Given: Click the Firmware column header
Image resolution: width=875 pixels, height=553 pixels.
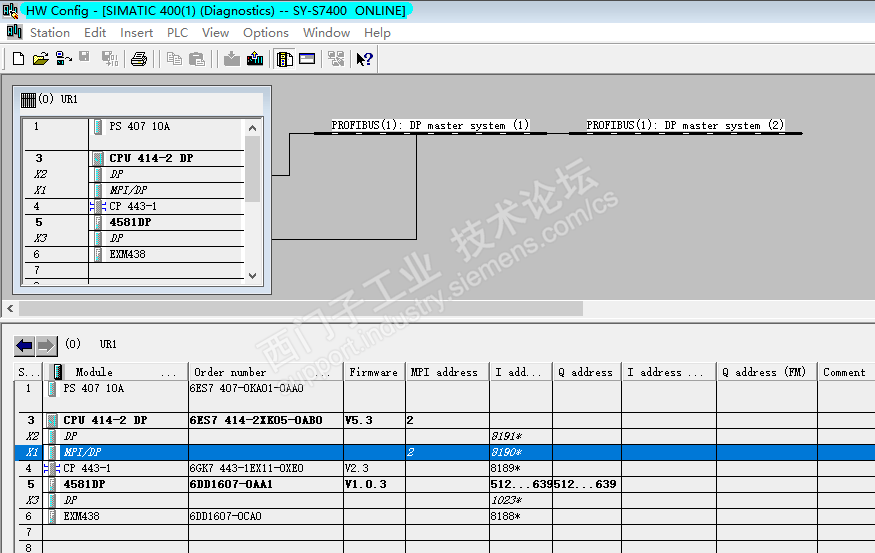Looking at the screenshot, I should [x=374, y=372].
